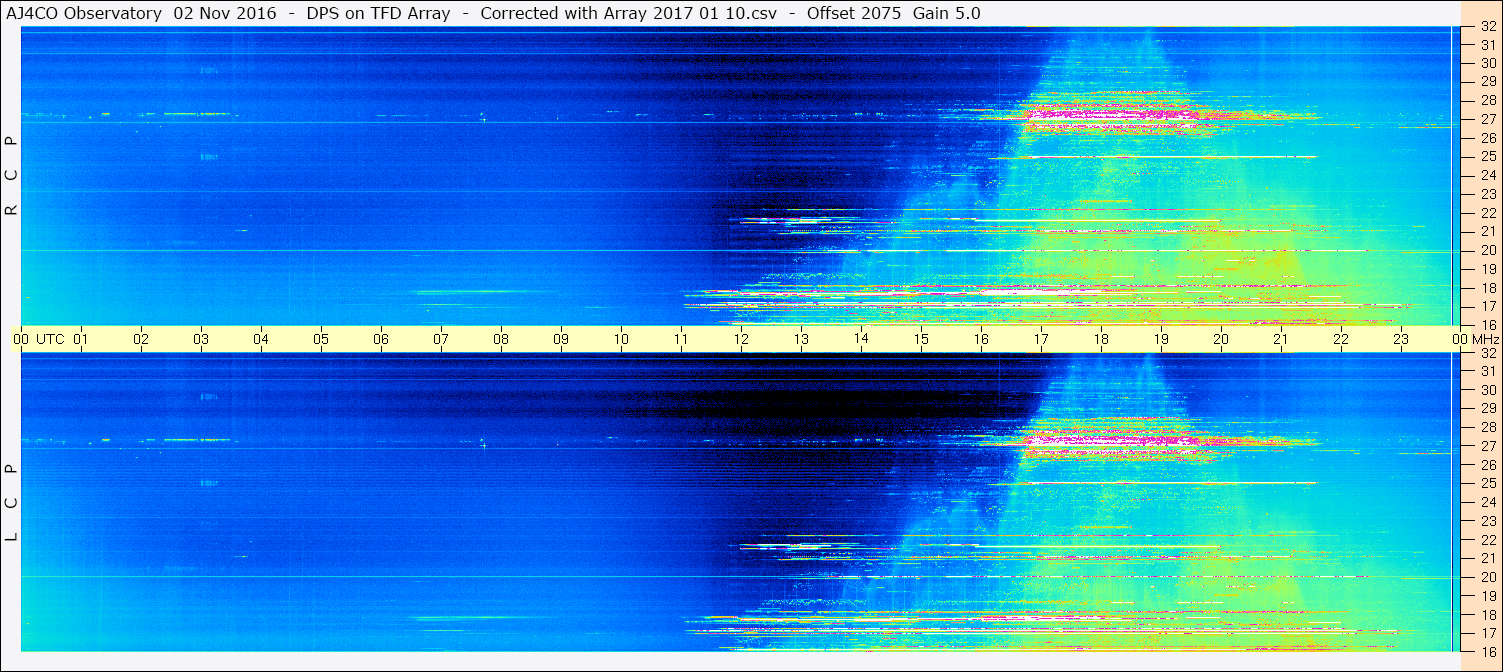1503x672 pixels.
Task: Click 31 MHz frequency label in LCP panel
Action: (1488, 372)
